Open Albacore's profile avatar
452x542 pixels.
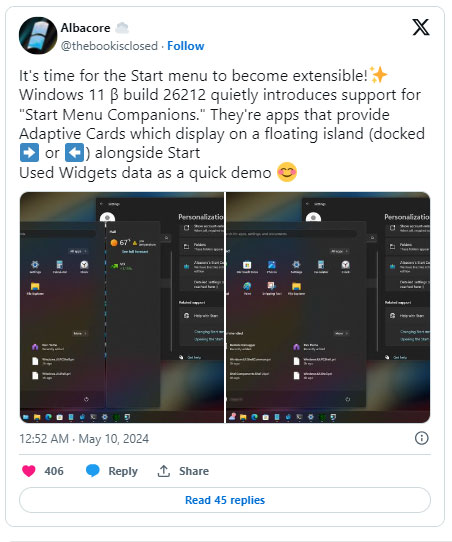click(x=38, y=36)
